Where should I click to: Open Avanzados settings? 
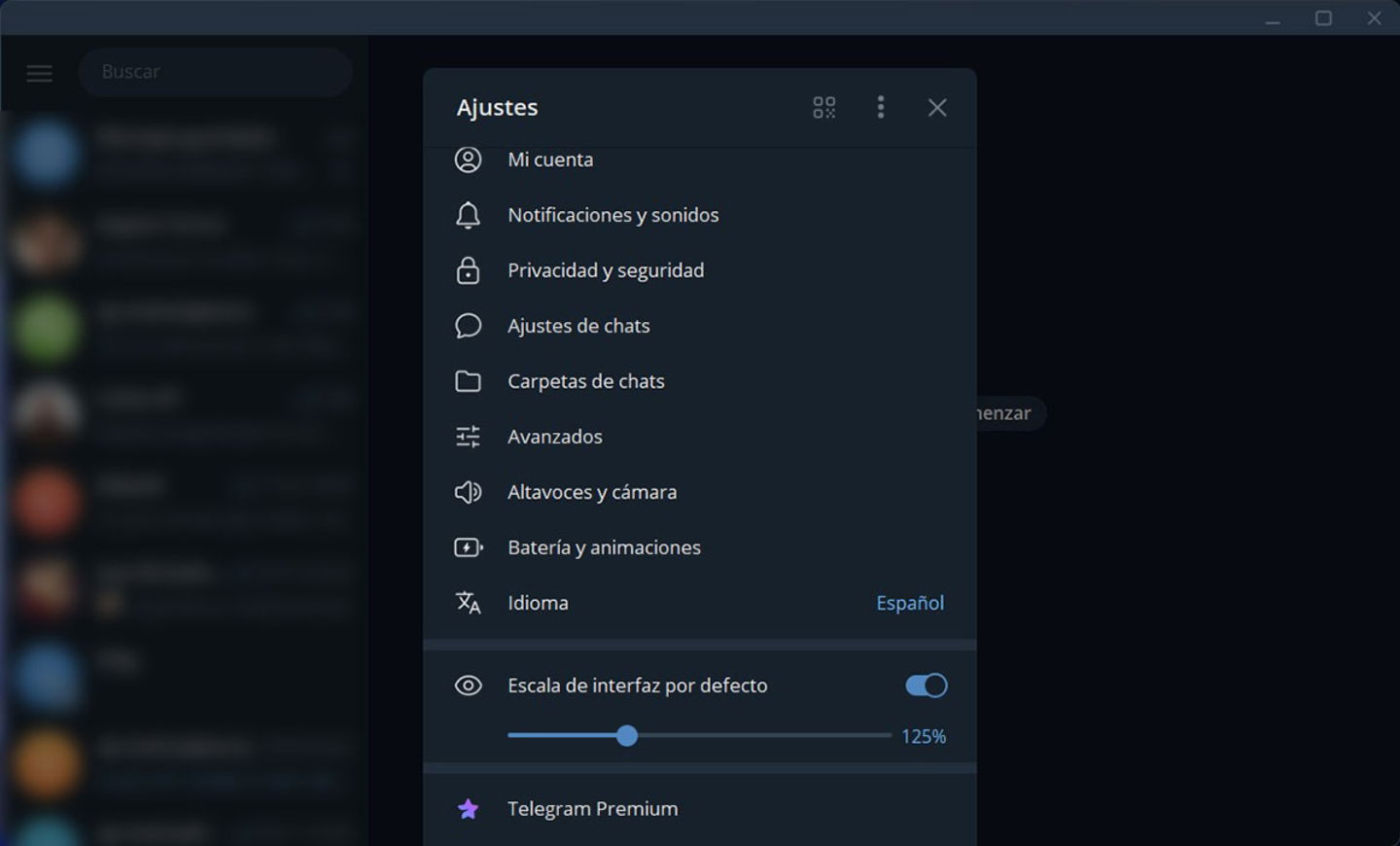coord(700,437)
